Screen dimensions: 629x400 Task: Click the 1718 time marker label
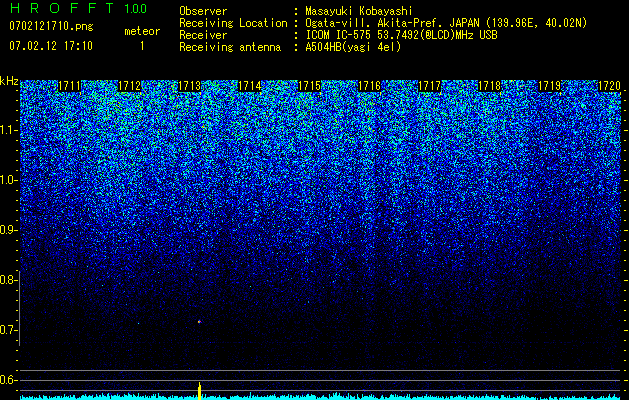(489, 86)
